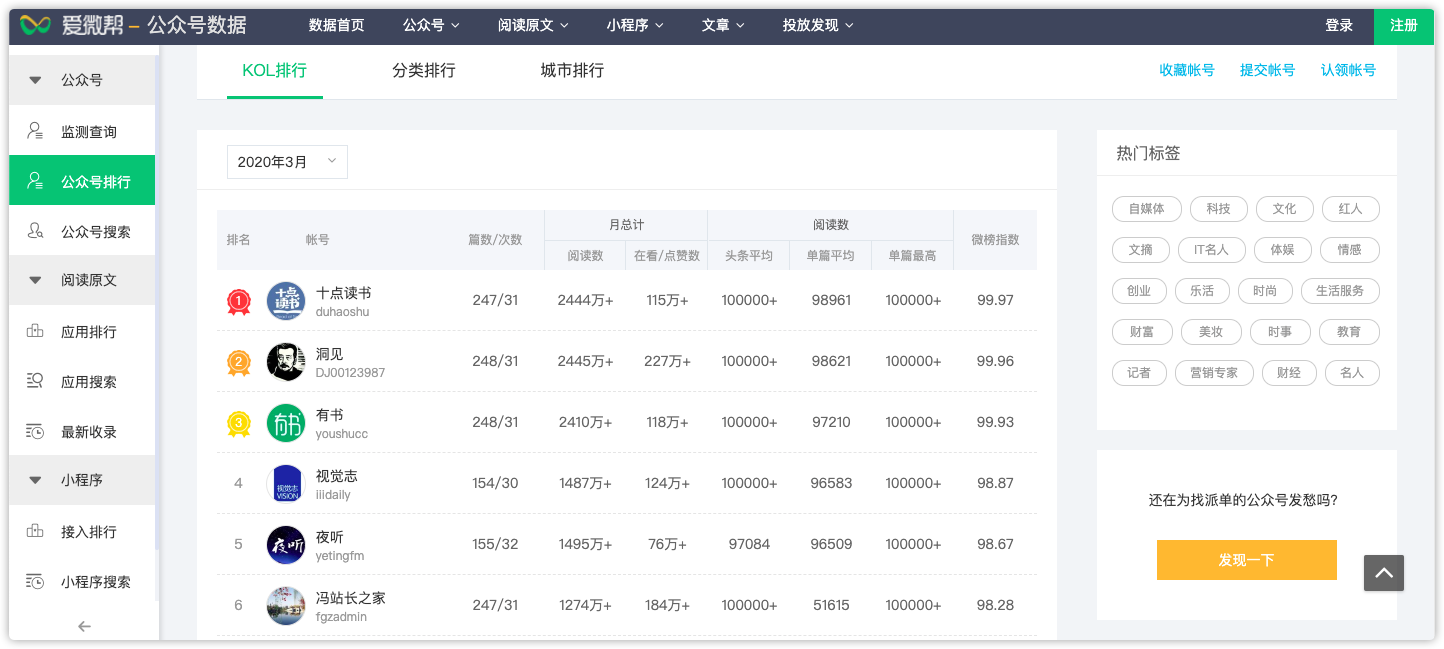The width and height of the screenshot is (1444, 649).
Task: Open the 2020年3月 month dropdown
Action: (287, 162)
